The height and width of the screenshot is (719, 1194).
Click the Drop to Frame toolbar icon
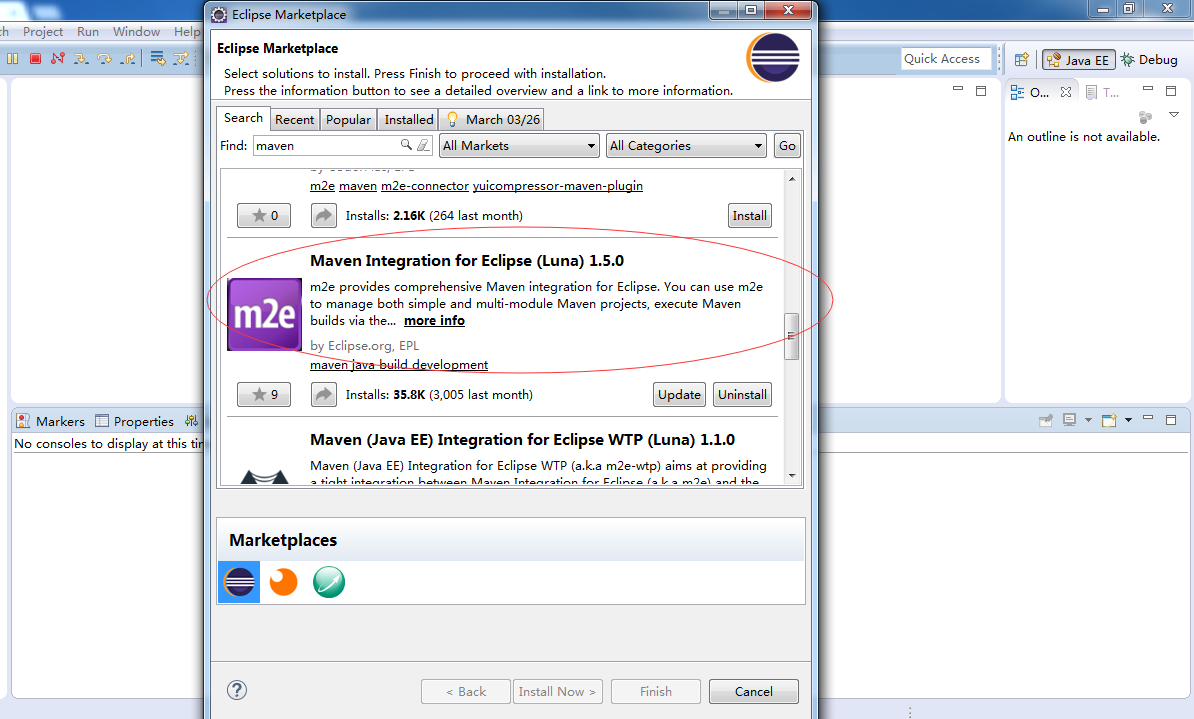coord(158,59)
